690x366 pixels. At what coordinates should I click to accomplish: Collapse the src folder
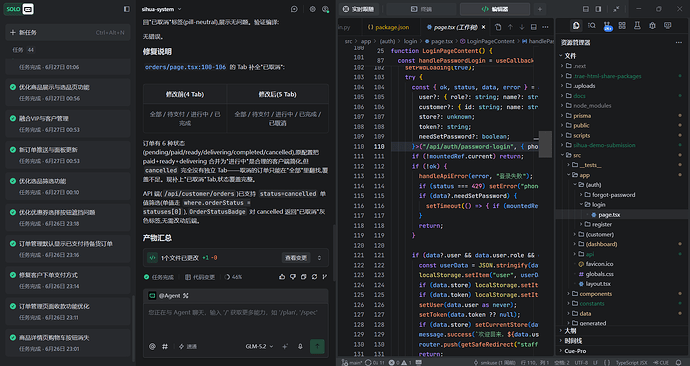pyautogui.click(x=562, y=155)
